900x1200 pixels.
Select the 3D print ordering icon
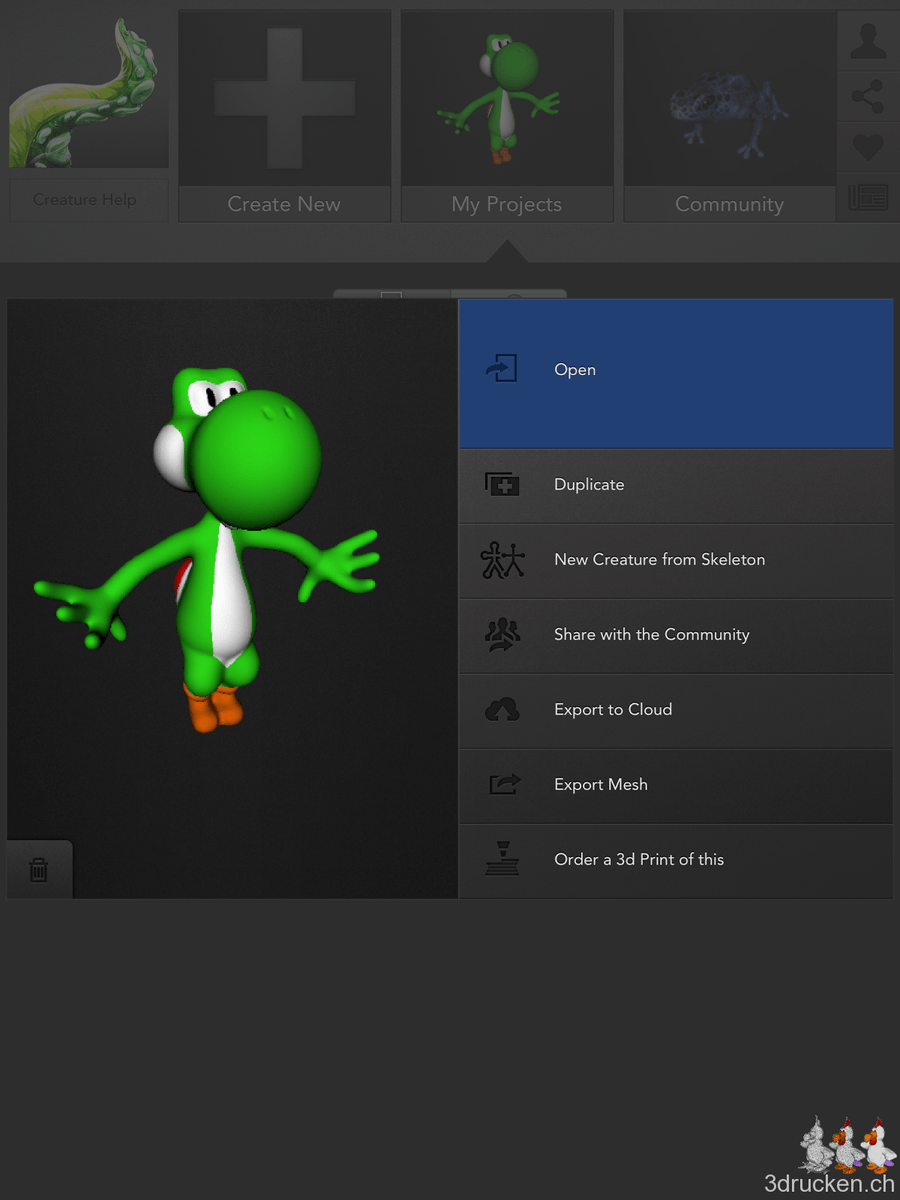tap(501, 859)
